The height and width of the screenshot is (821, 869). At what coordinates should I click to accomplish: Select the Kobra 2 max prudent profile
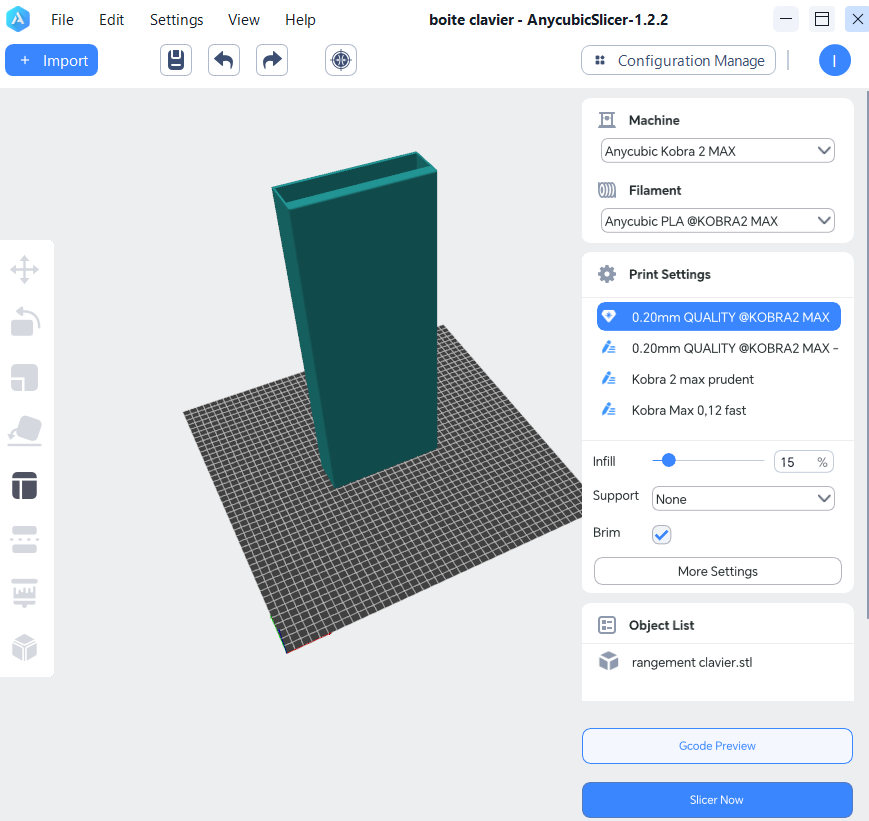click(x=692, y=379)
